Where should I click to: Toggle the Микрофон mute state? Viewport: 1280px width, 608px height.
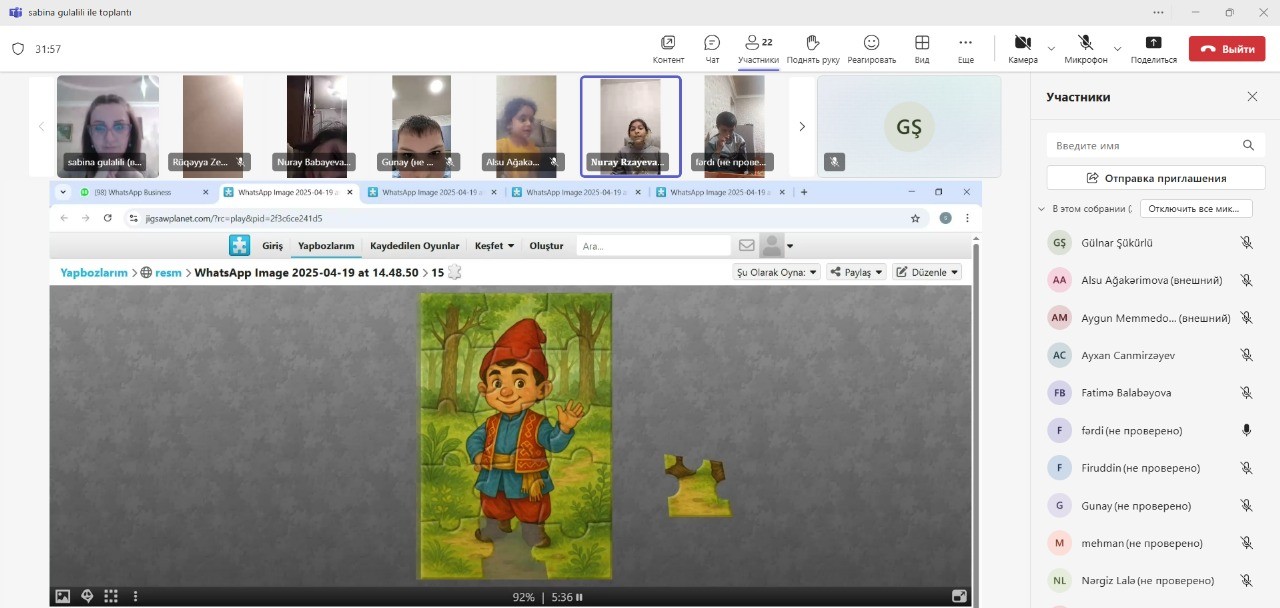pyautogui.click(x=1085, y=43)
